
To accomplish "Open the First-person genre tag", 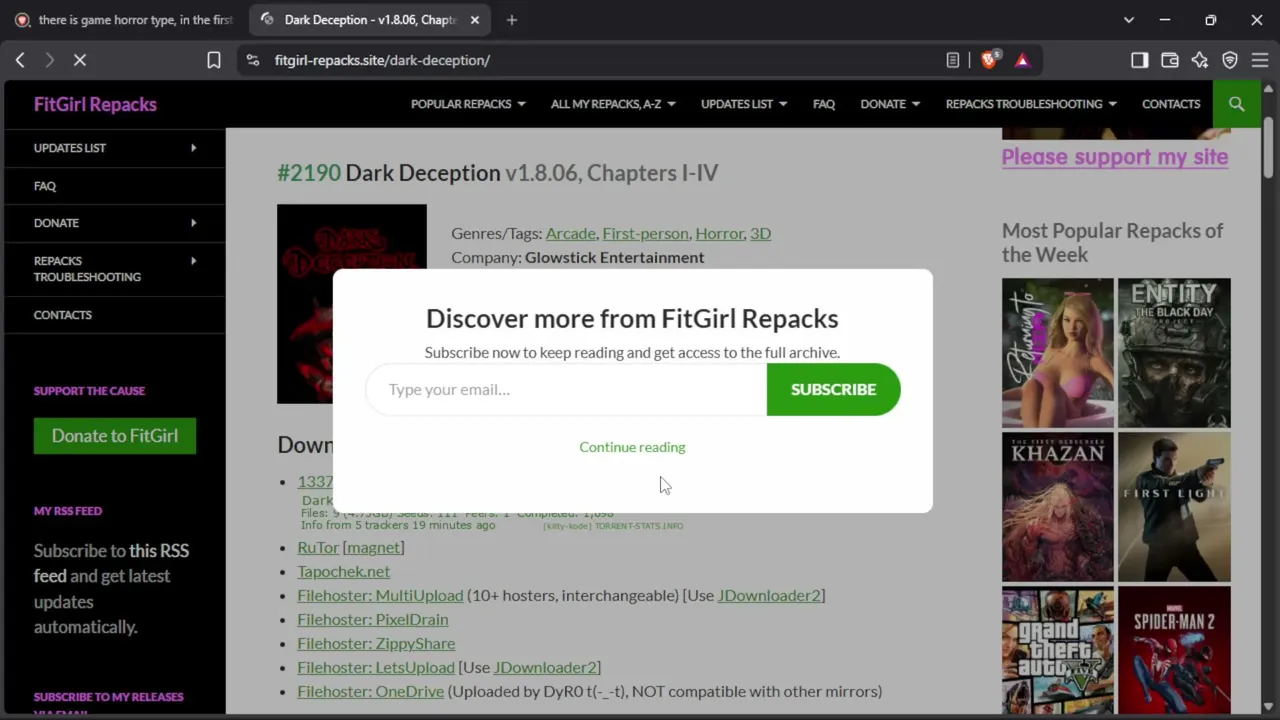I will [645, 233].
